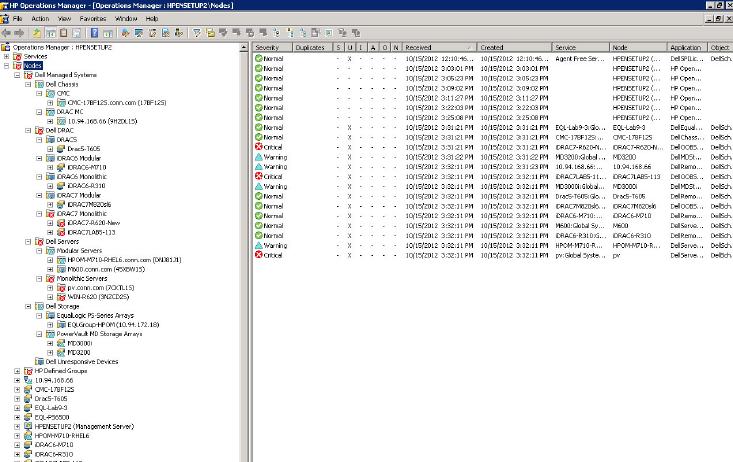Image resolution: width=733 pixels, height=462 pixels.
Task: Click the HP Defined Groups icon
Action: 28,371
